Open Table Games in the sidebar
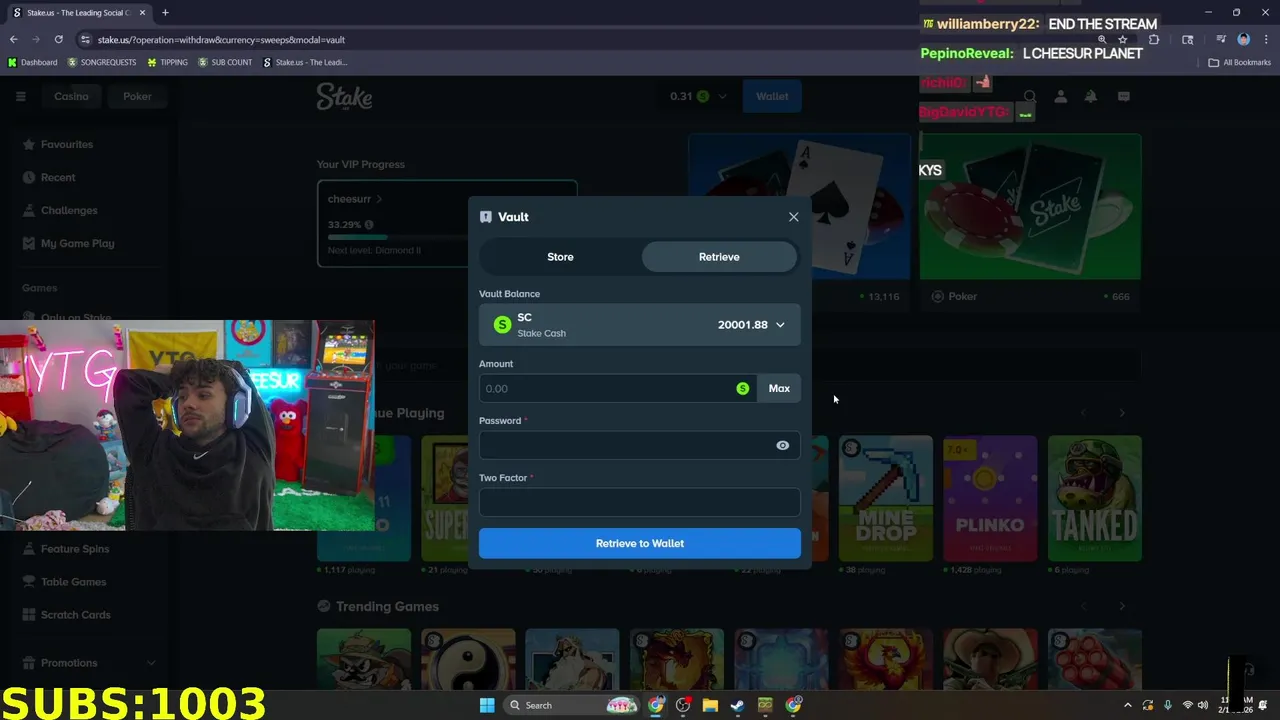 73,582
